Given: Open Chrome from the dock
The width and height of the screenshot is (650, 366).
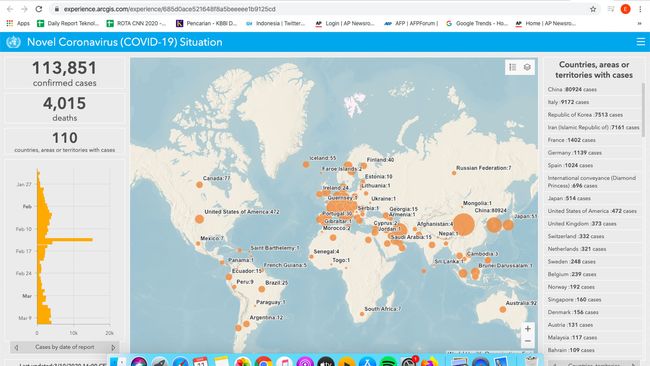Looking at the screenshot, I should coord(263,362).
